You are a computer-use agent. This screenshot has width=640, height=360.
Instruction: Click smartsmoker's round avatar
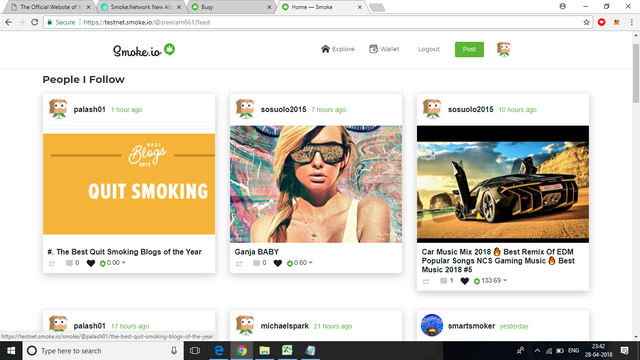(432, 325)
